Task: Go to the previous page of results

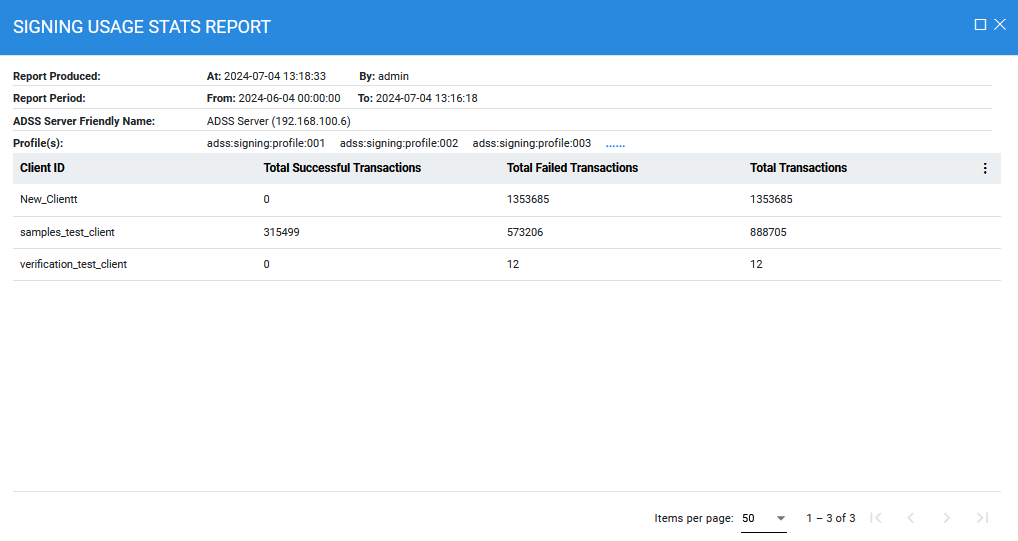Action: pos(910,518)
